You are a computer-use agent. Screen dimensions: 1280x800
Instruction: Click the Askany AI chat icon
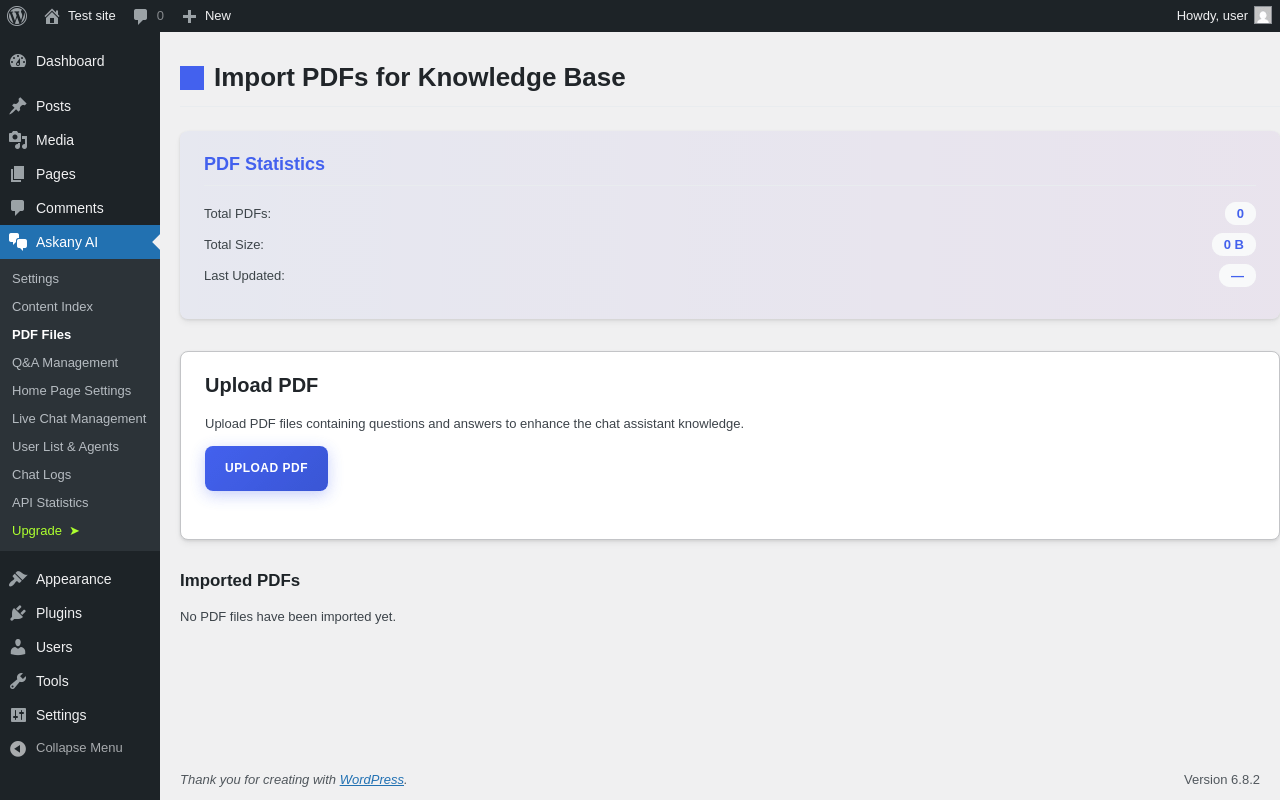(x=18, y=242)
